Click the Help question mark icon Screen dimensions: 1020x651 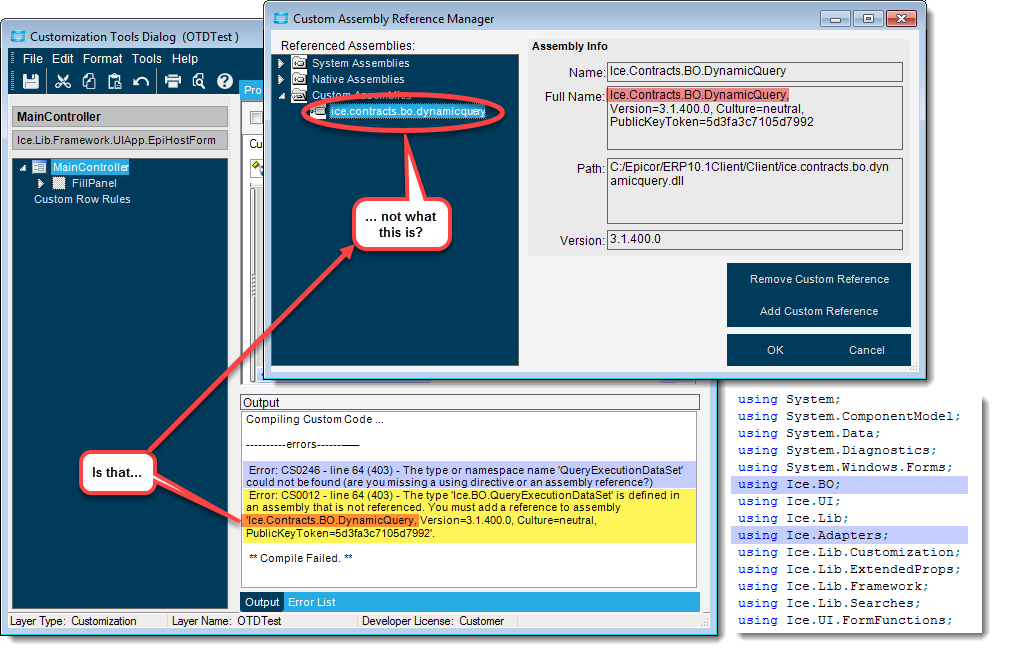click(x=224, y=81)
